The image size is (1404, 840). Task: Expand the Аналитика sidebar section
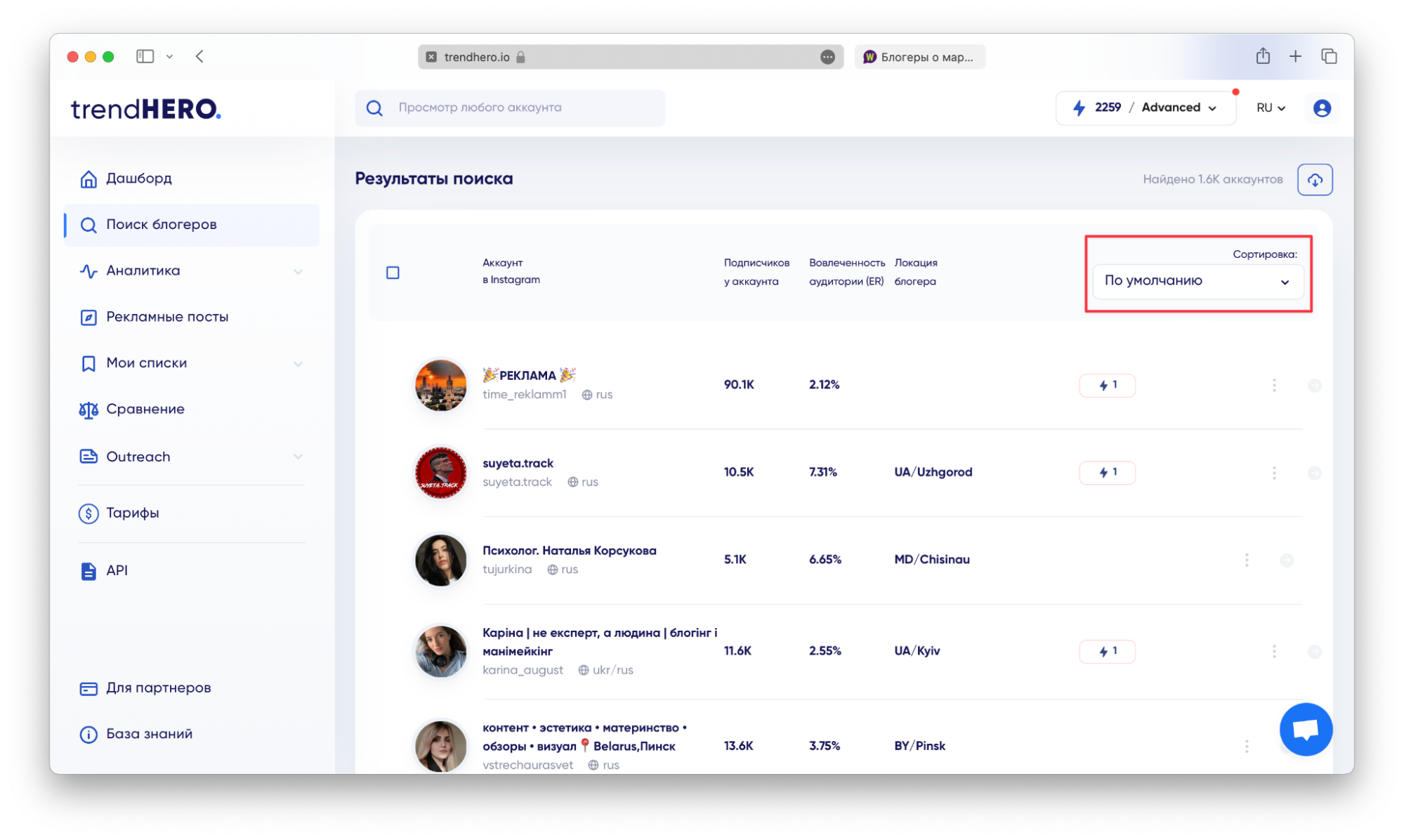tap(191, 271)
